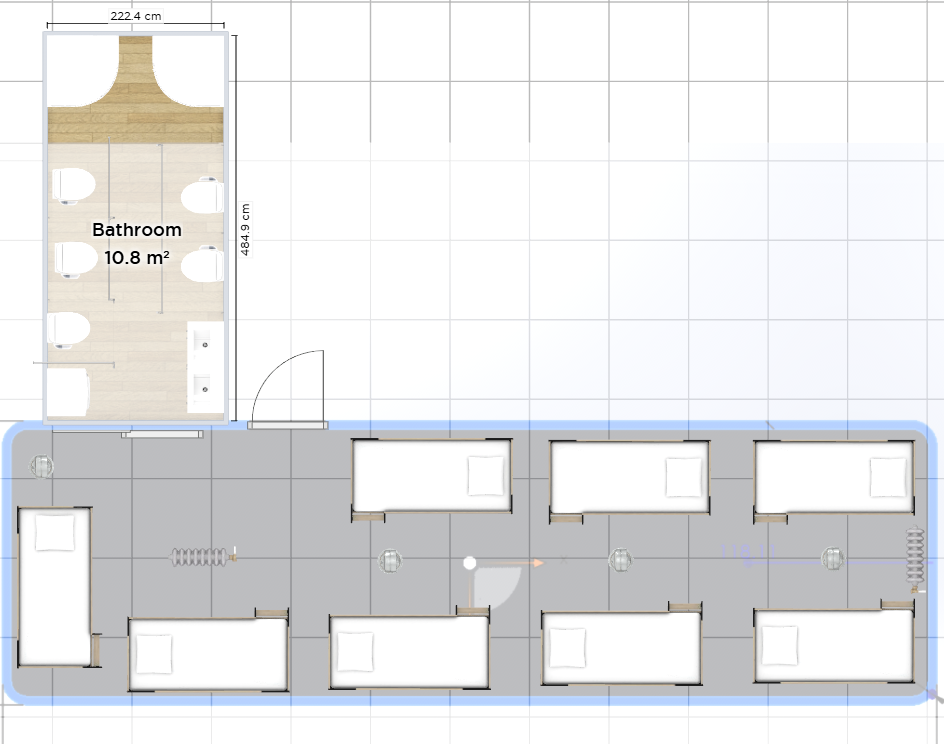Select the upper toilet on bathroom's right wall
This screenshot has height=744, width=944.
click(204, 195)
